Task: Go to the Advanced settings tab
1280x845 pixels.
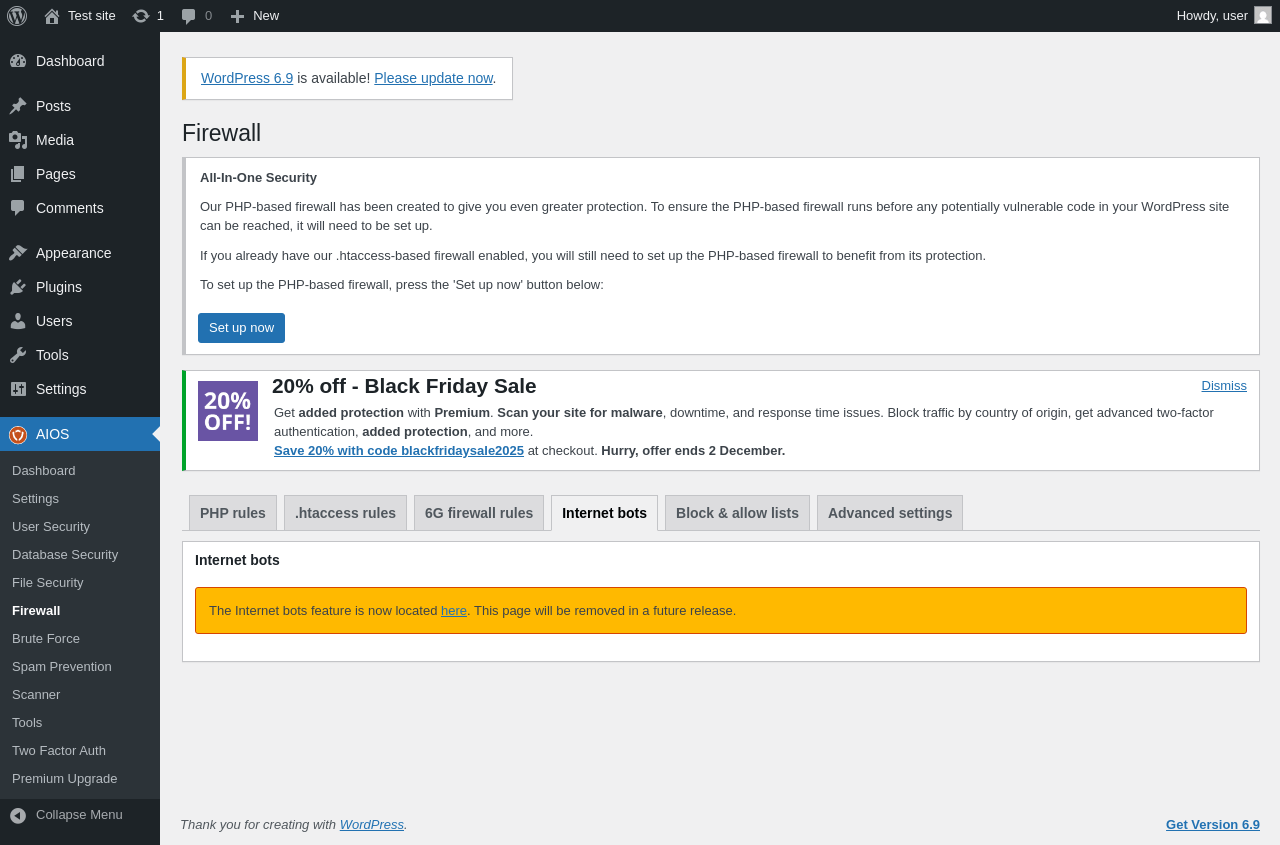Action: click(890, 513)
